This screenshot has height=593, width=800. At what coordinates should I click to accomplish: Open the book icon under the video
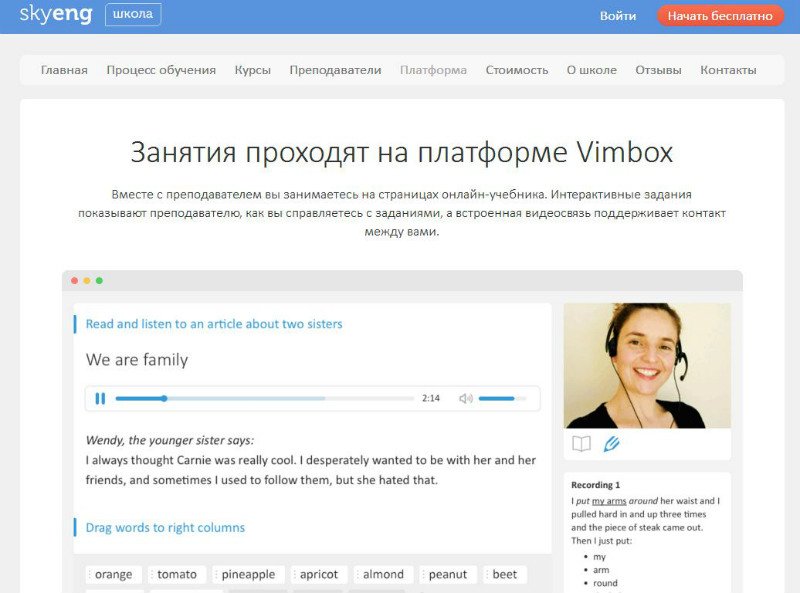[x=581, y=444]
